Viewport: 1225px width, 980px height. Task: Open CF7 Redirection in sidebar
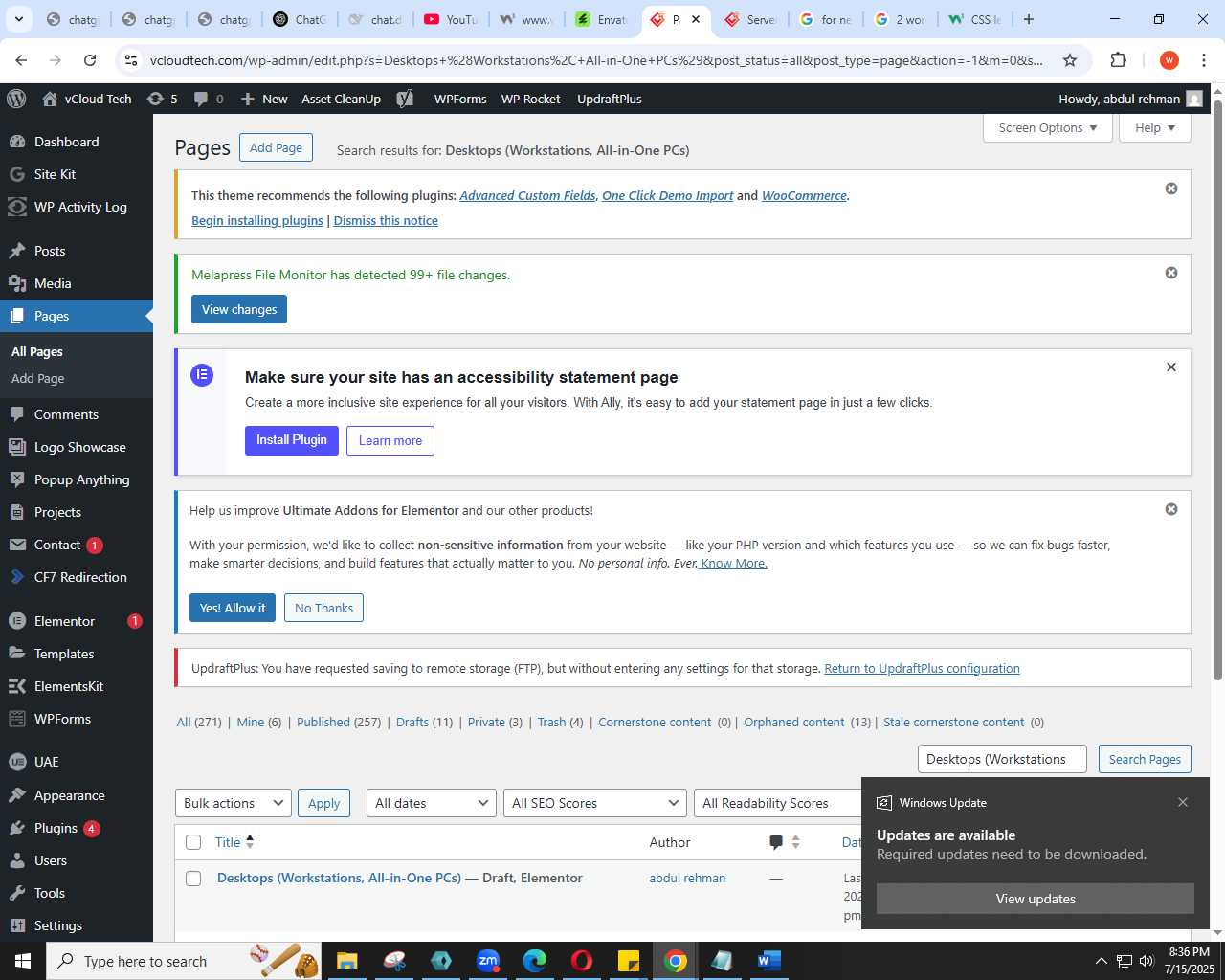pos(80,577)
